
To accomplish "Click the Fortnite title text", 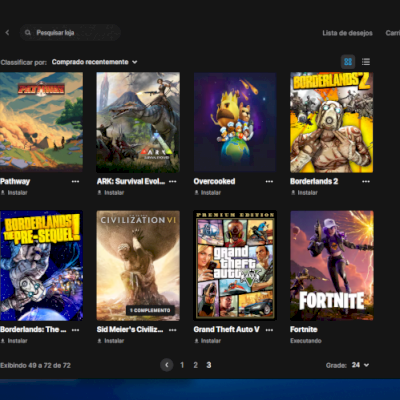I will [304, 329].
